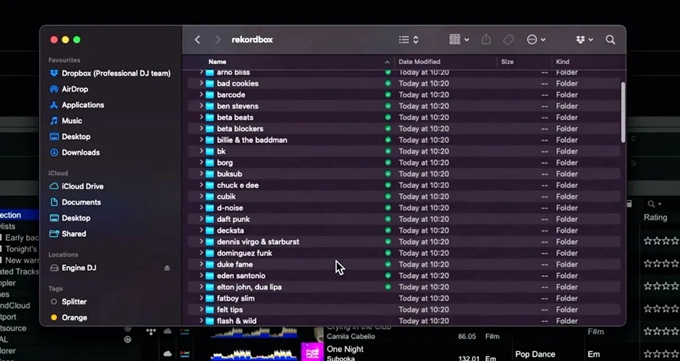This screenshot has width=680, height=361.
Task: Click the Finder vertical scrollbar
Action: click(623, 112)
